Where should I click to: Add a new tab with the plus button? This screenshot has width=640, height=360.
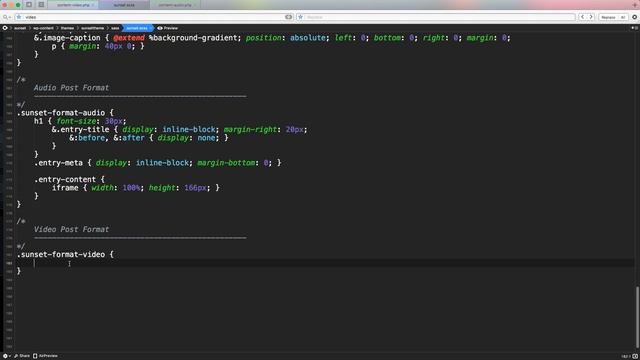tap(636, 5)
